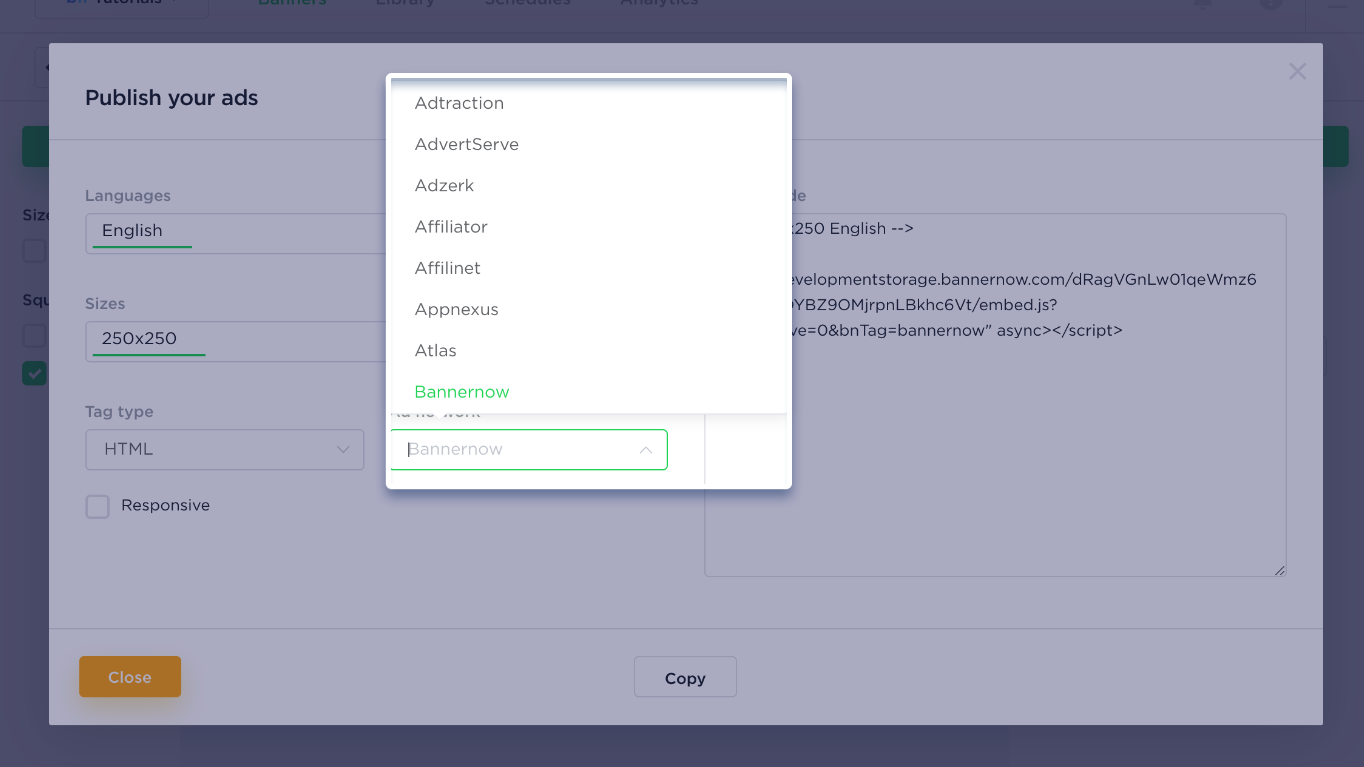1364x767 pixels.
Task: Open the Tag type HTML dropdown
Action: (x=225, y=450)
